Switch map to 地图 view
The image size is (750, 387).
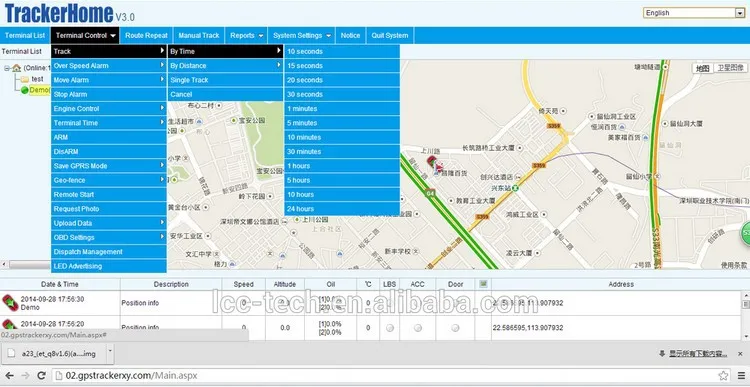coord(702,68)
